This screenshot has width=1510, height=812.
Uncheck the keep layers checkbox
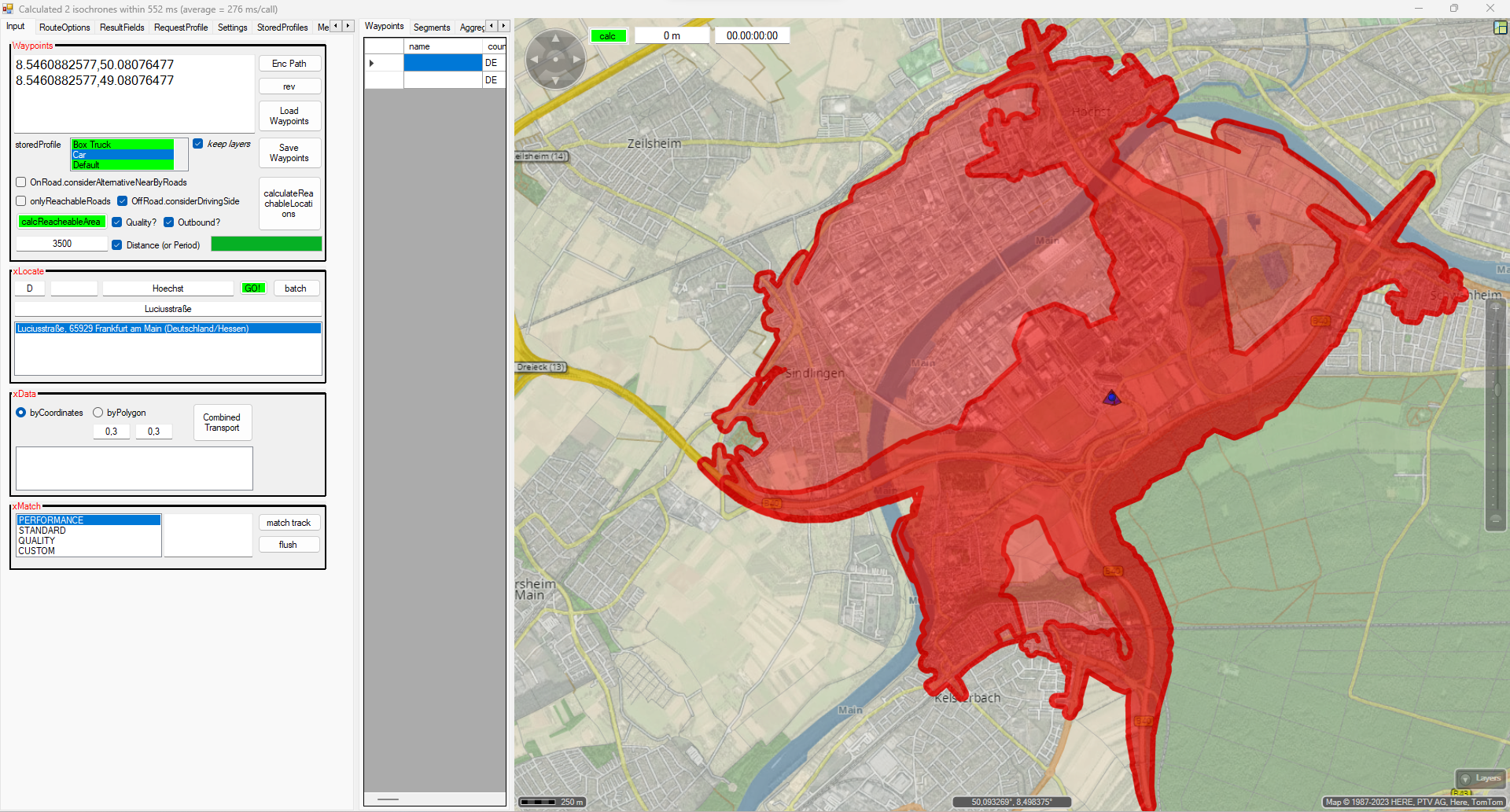coord(198,144)
